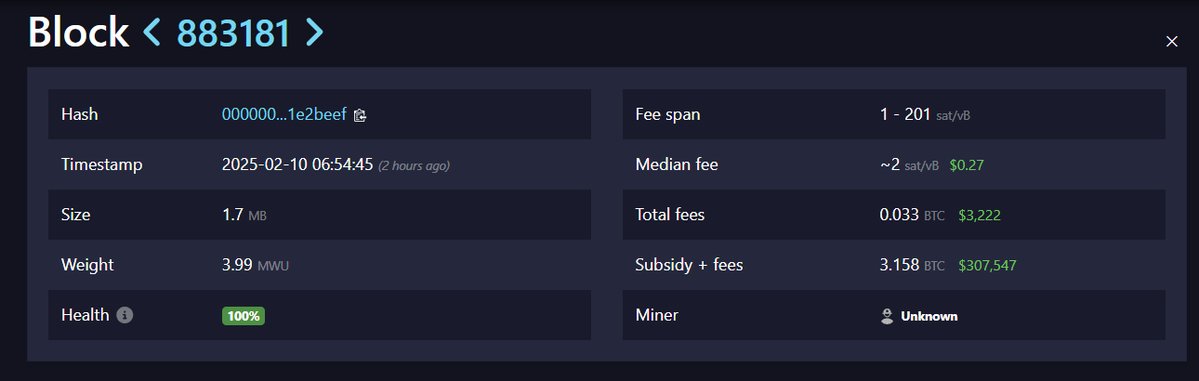Go to previous block using left chevron
1199x381 pixels.
click(152, 33)
